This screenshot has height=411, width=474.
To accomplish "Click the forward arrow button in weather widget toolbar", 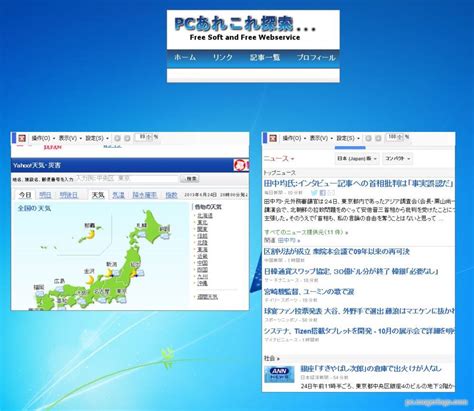I will 127,138.
